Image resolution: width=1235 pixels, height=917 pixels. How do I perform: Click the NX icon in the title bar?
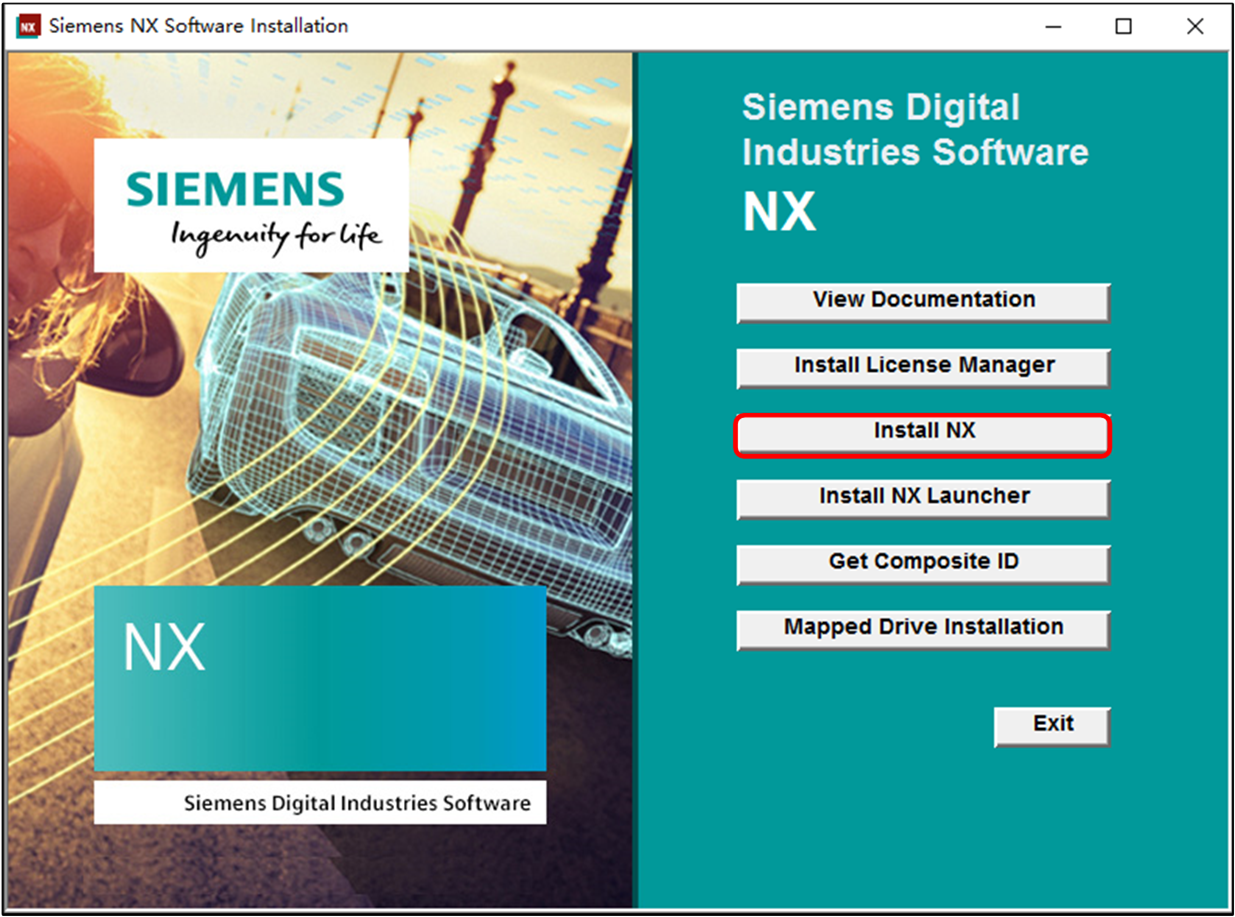tap(25, 26)
